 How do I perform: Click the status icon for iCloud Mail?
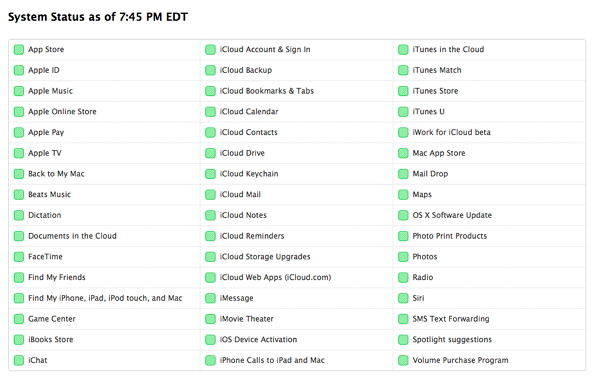coord(210,195)
